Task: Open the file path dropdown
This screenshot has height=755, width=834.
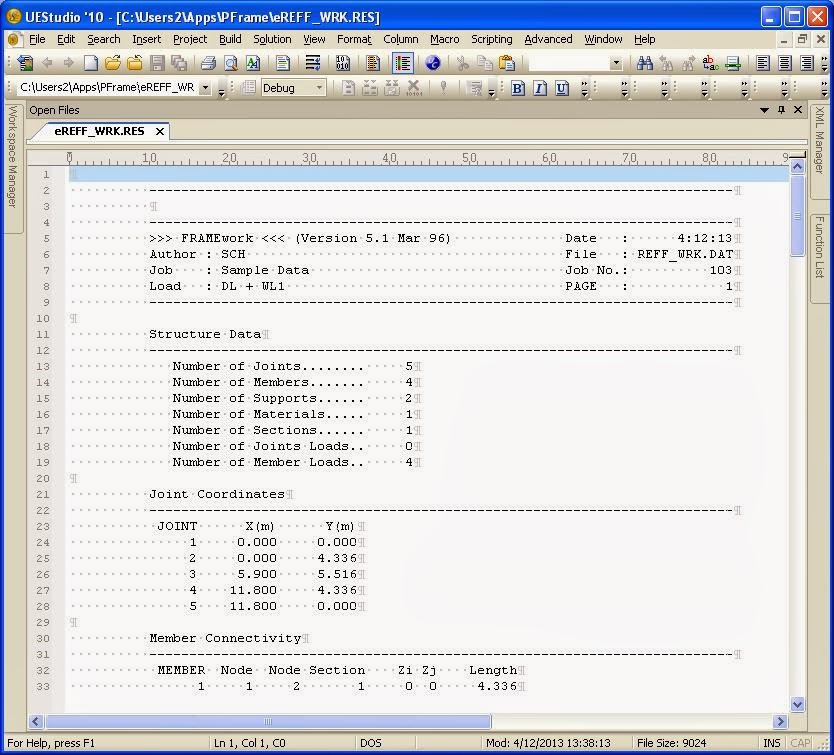Action: 205,87
